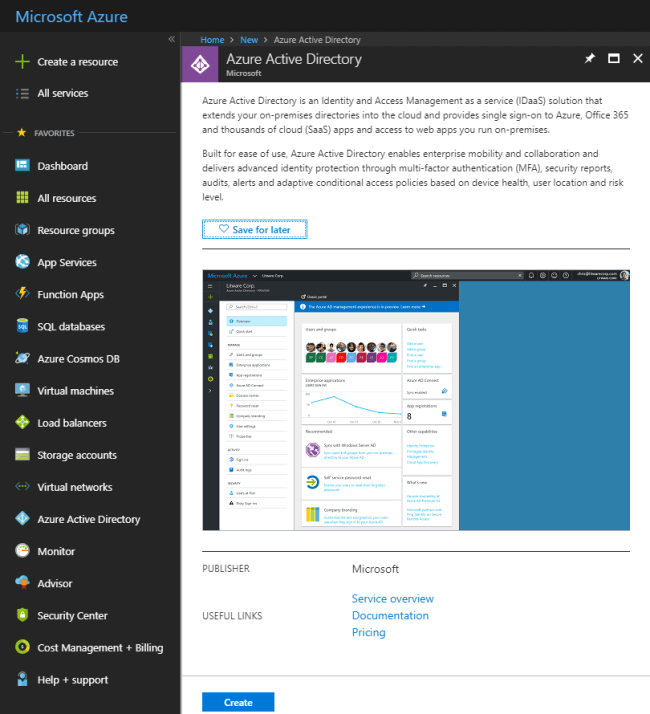Click the Virtual machines monitor icon
650x714 pixels.
[x=22, y=390]
